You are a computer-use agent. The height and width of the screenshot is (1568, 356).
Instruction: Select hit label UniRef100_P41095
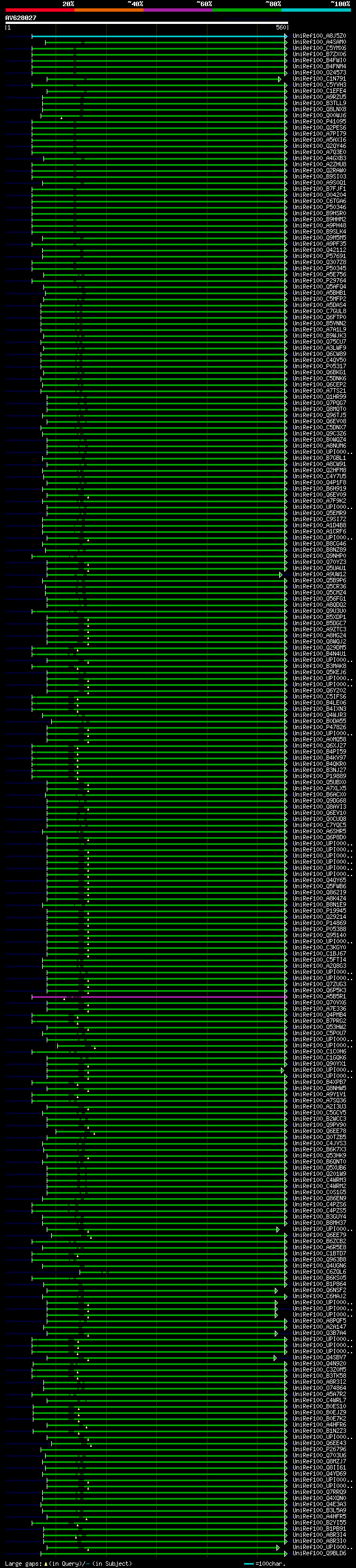click(319, 121)
